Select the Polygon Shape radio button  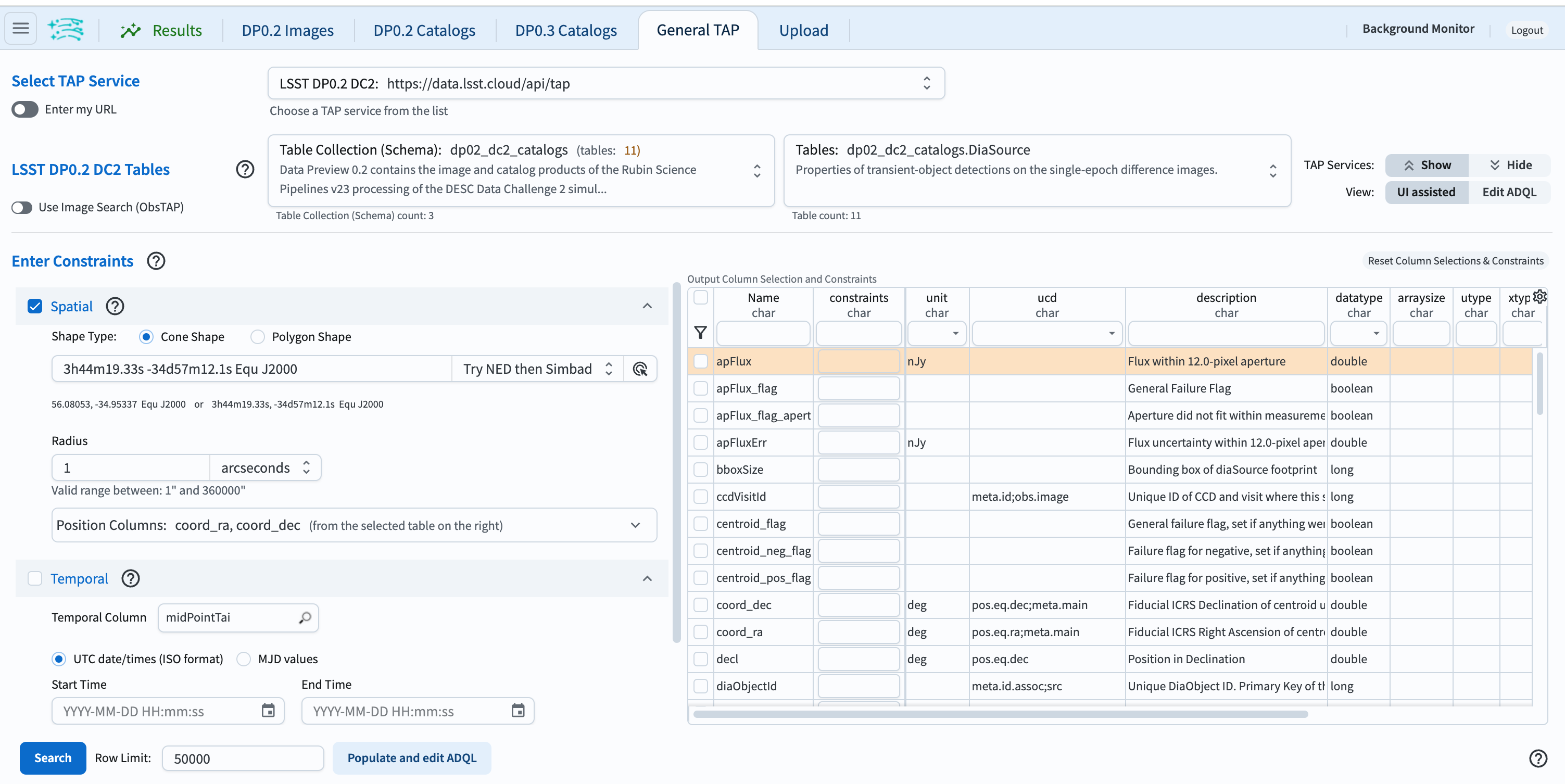(258, 336)
